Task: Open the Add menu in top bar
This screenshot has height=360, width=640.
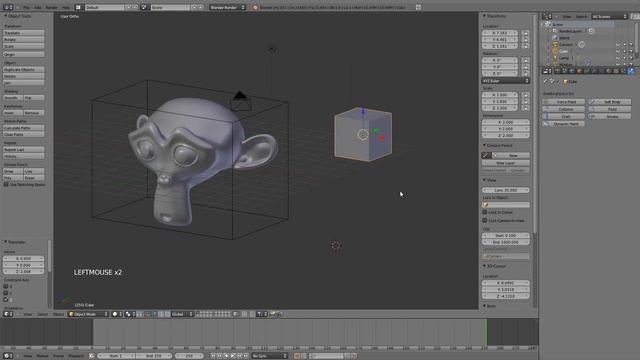Action: [38, 7]
